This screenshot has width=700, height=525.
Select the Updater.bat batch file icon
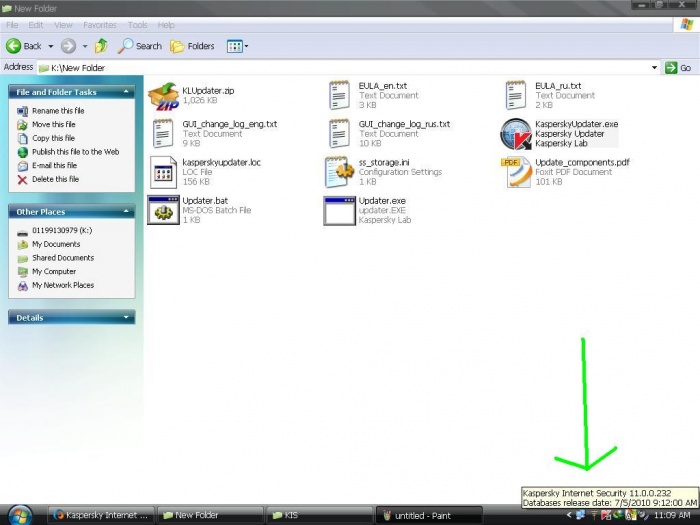click(163, 210)
